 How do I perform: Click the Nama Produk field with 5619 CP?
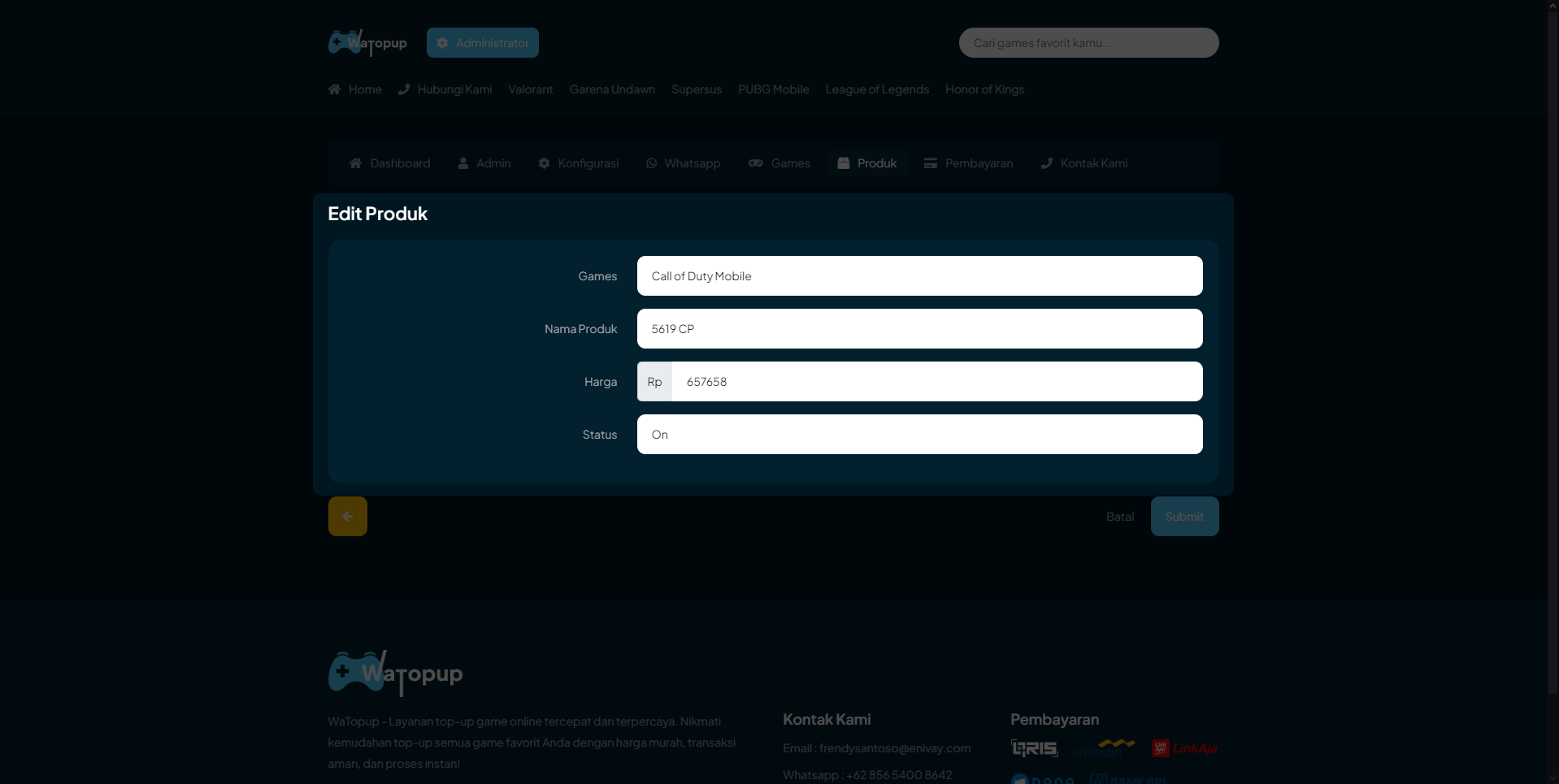click(920, 329)
